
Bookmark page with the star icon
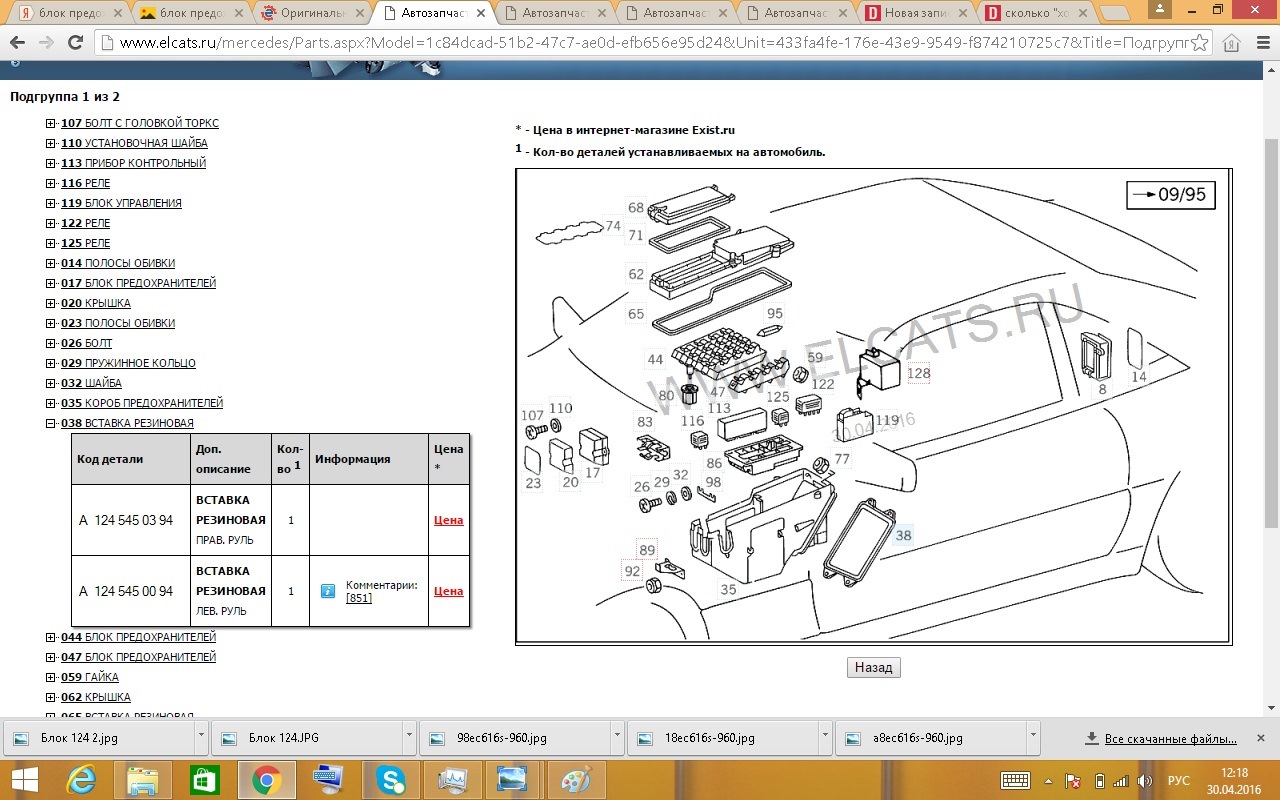[1200, 43]
